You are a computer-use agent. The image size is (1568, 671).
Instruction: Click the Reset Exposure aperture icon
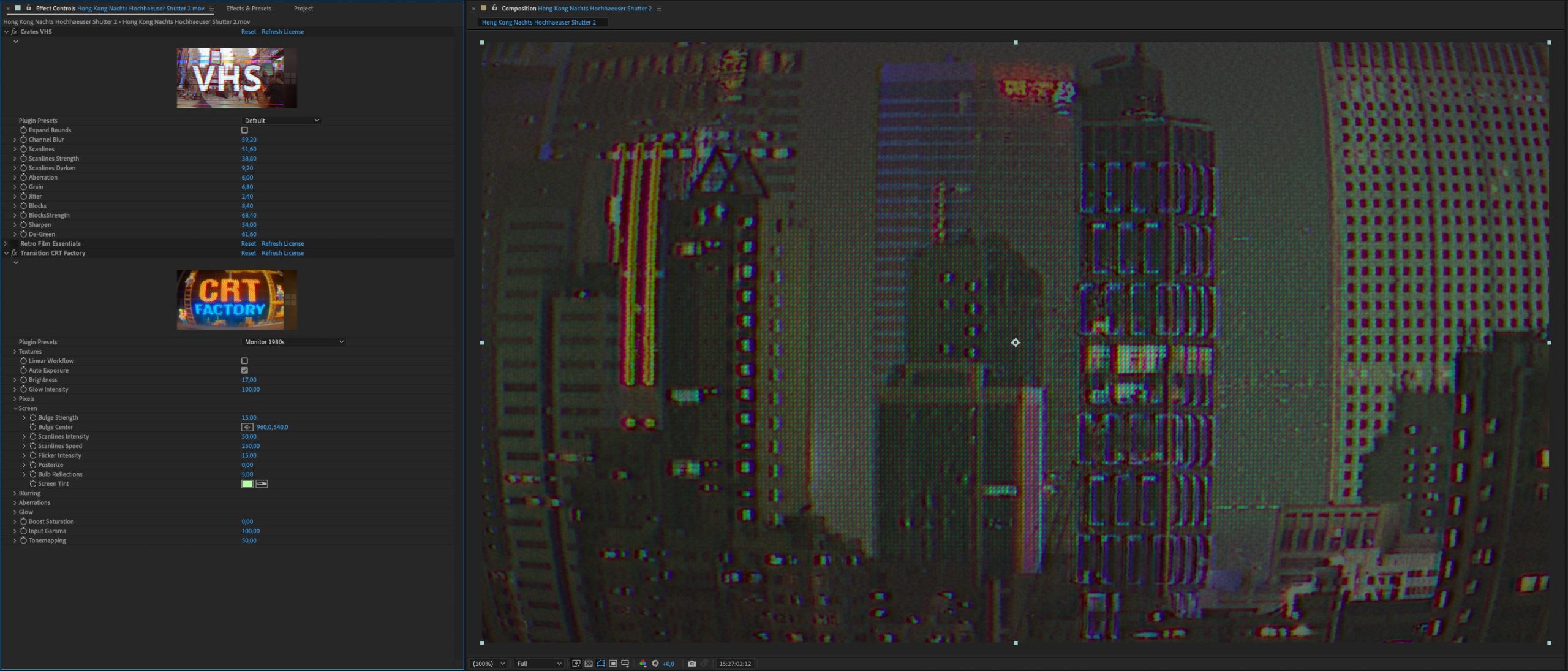pos(655,664)
